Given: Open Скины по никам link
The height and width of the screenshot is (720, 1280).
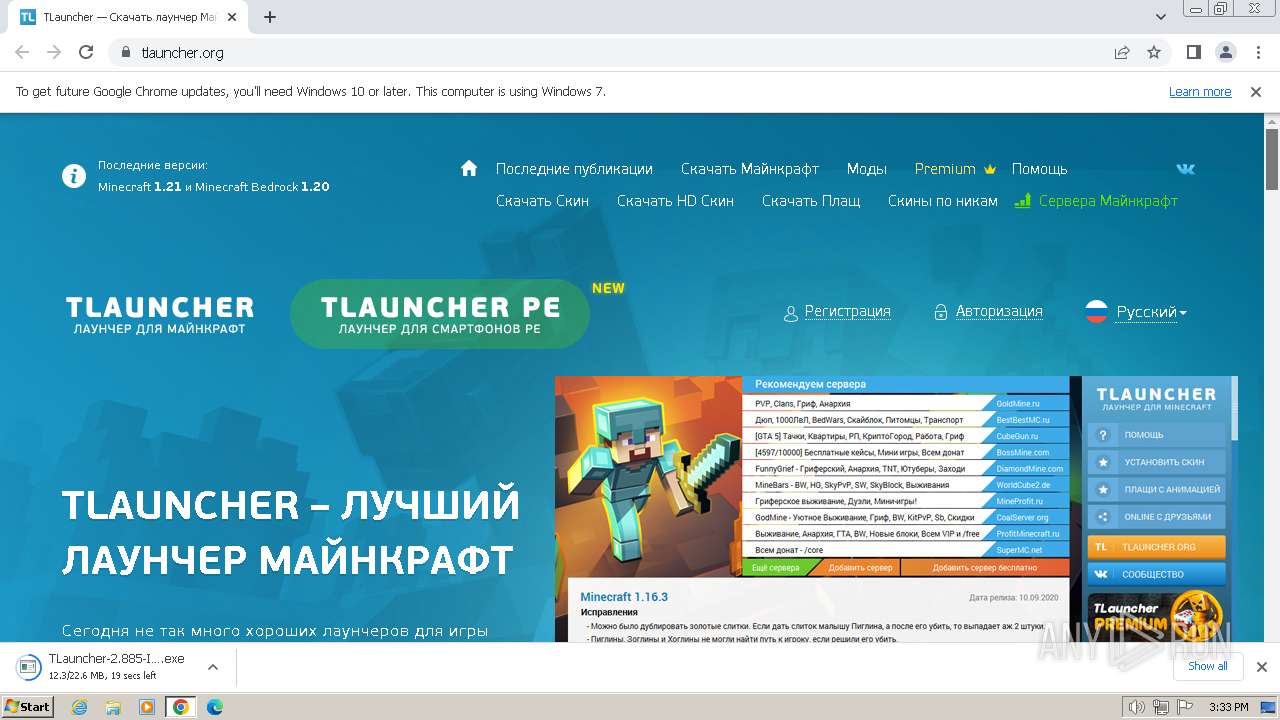Looking at the screenshot, I should (943, 201).
